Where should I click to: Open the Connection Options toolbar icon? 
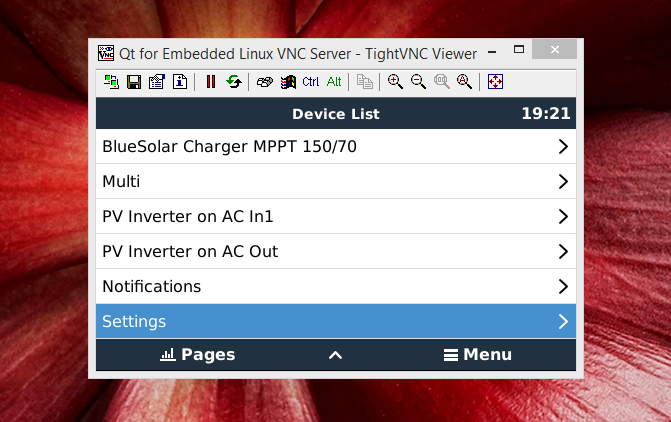[156, 82]
